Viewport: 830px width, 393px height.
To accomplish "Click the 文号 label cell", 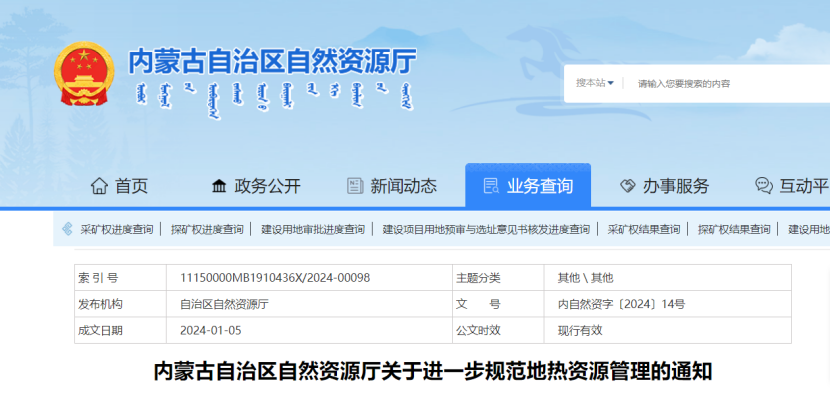I will pyautogui.click(x=498, y=304).
